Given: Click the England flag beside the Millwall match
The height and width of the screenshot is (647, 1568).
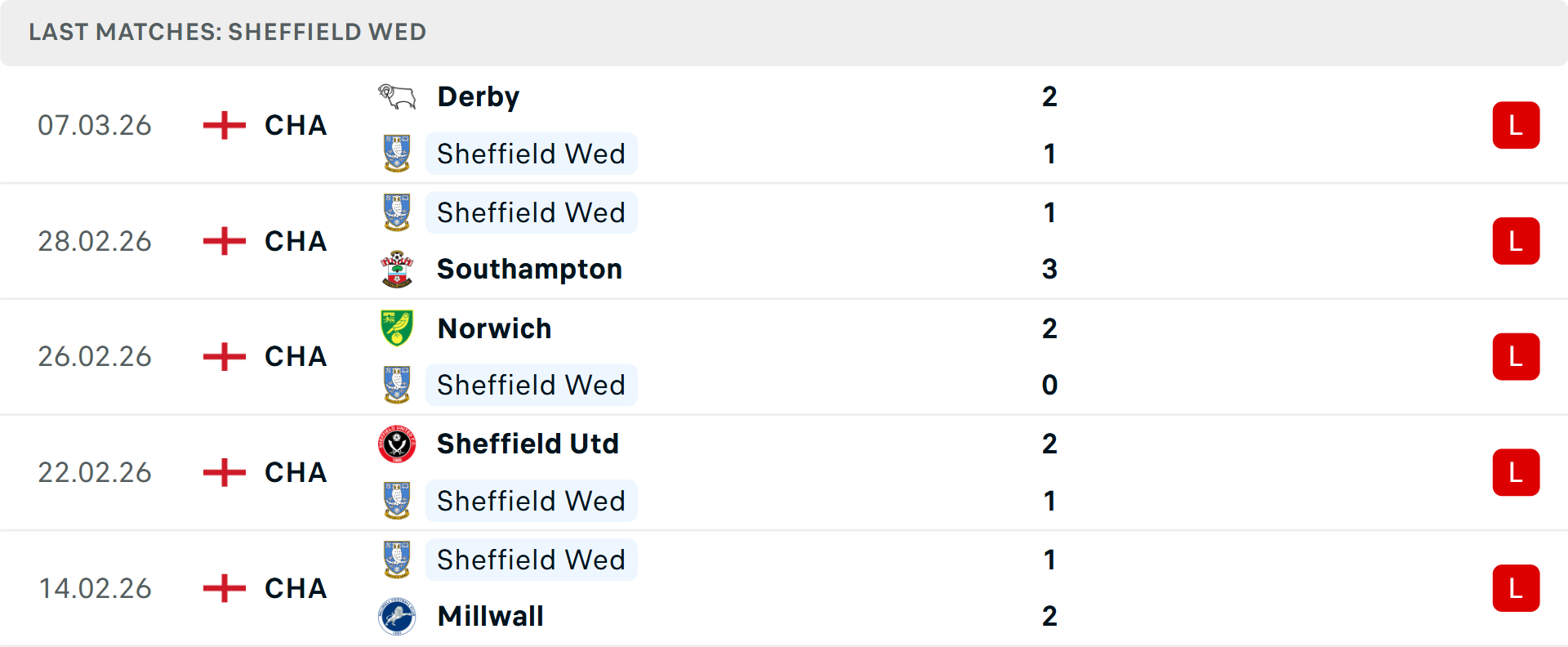Looking at the screenshot, I should point(223,588).
